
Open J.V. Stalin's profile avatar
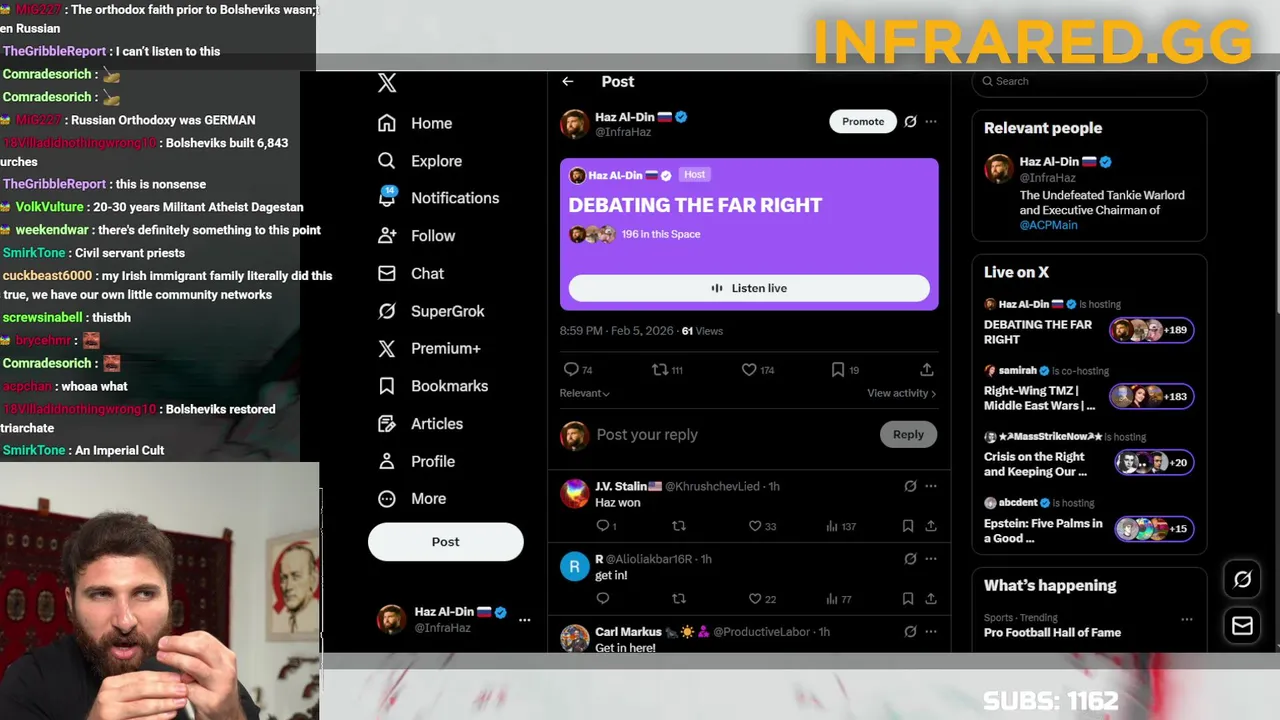tap(574, 493)
